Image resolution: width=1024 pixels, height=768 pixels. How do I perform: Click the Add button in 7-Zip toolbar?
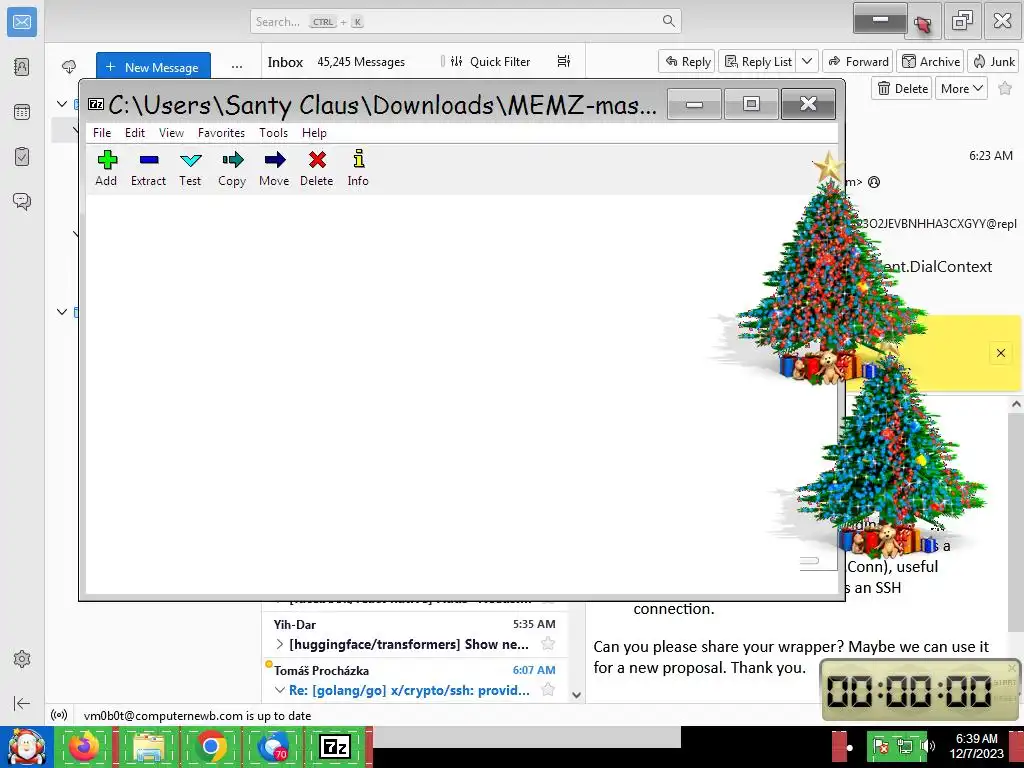(x=106, y=168)
